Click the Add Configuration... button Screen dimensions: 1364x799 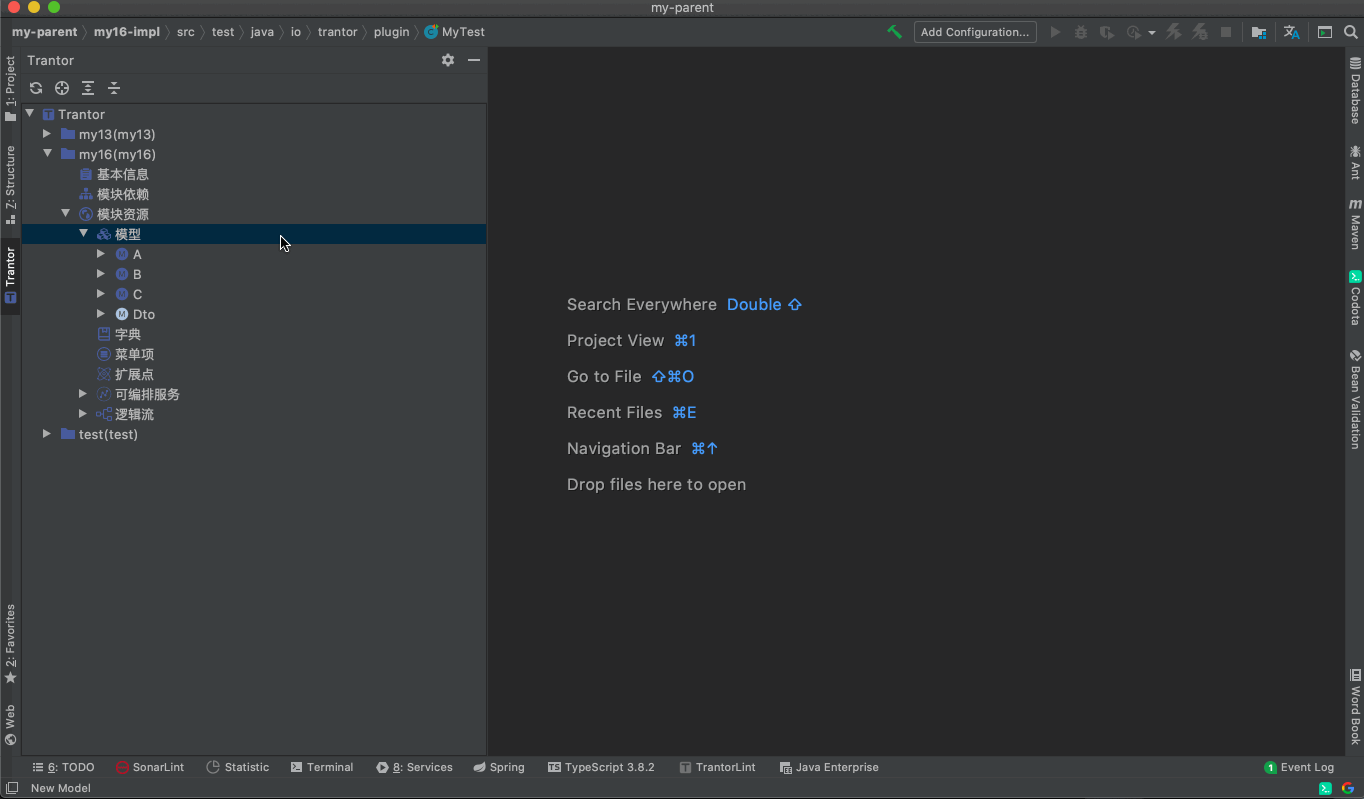[x=975, y=32]
